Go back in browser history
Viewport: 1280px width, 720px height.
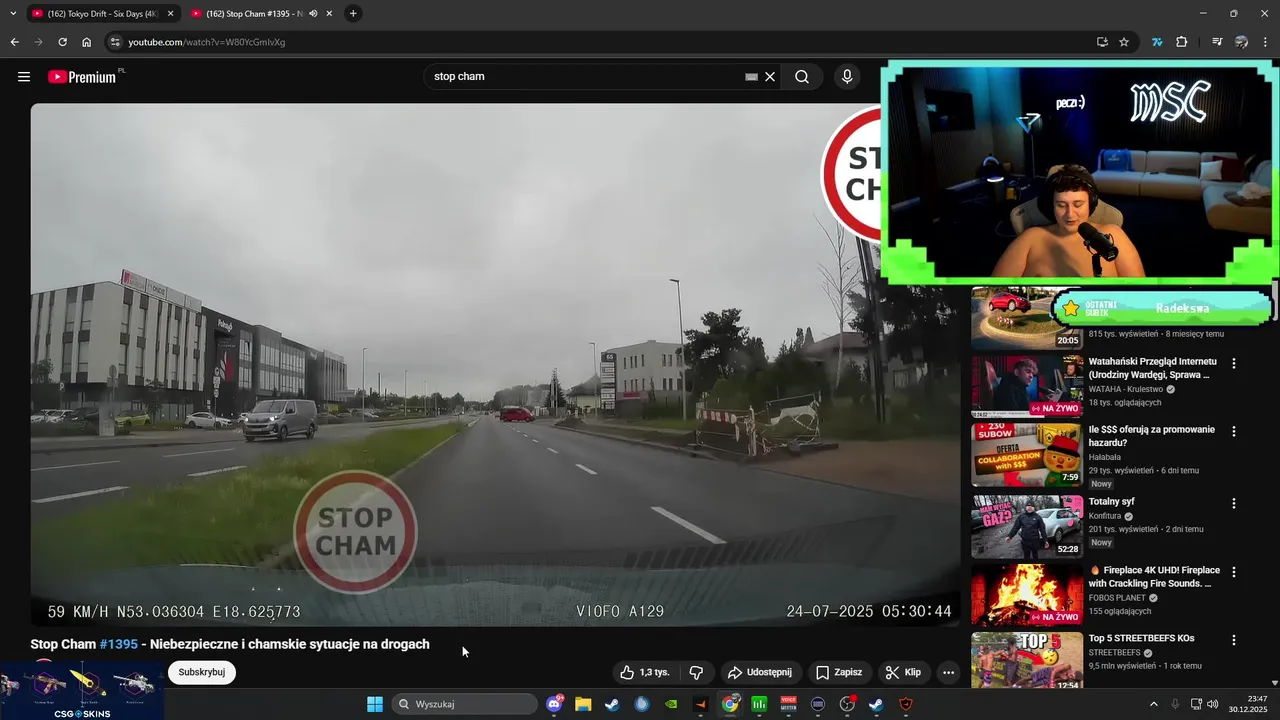[x=14, y=42]
